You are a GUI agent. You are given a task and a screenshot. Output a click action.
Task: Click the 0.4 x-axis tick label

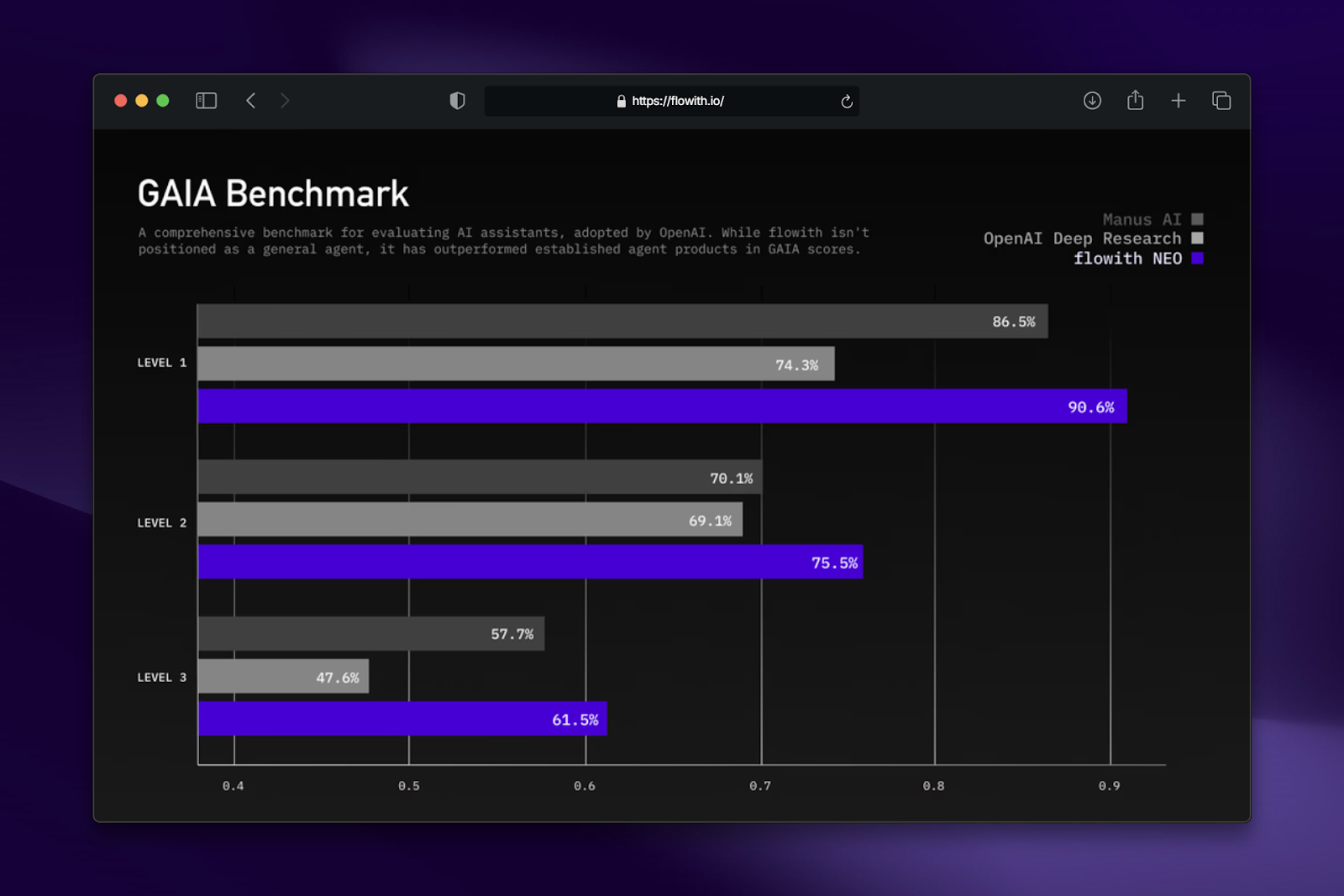[x=234, y=786]
